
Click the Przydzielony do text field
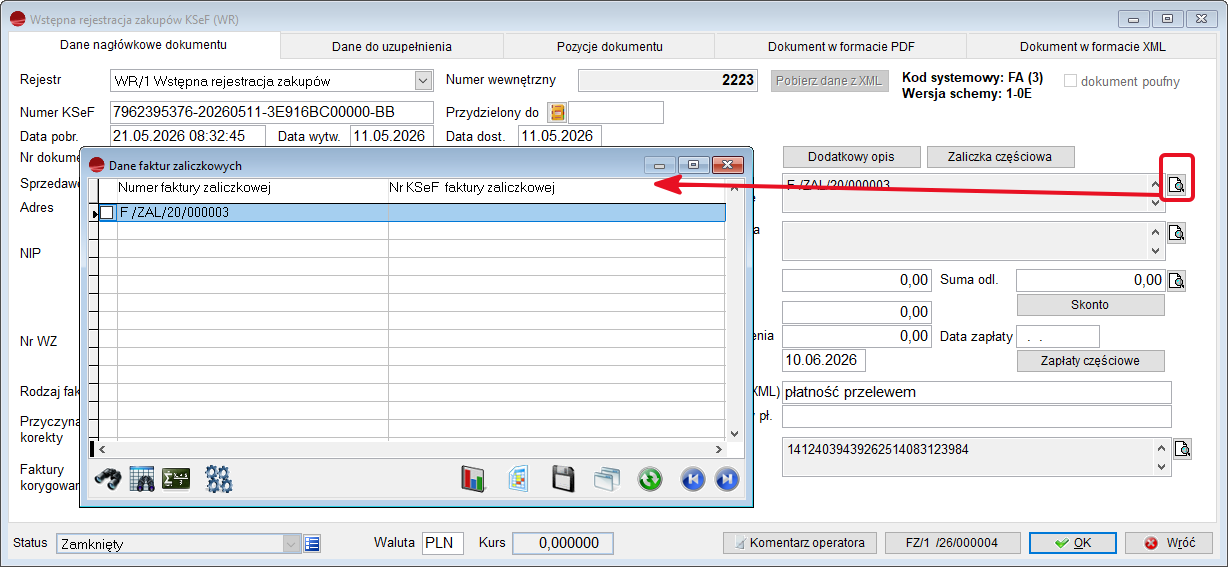(x=616, y=112)
